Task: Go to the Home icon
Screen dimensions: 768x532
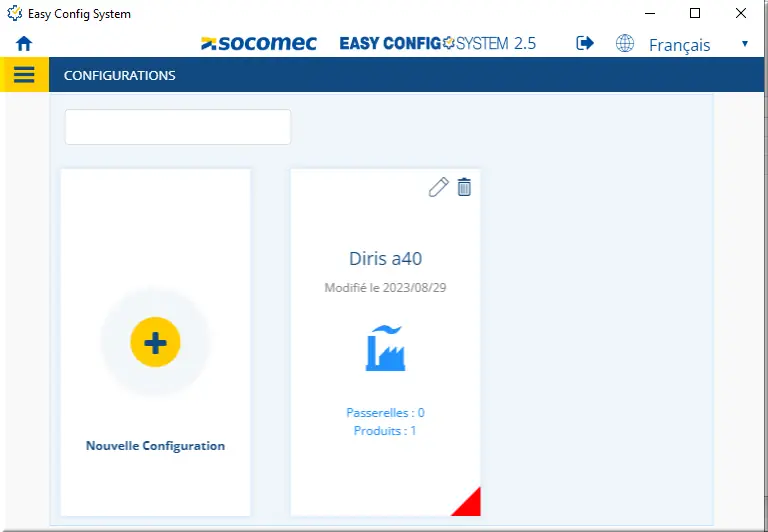Action: pyautogui.click(x=24, y=44)
